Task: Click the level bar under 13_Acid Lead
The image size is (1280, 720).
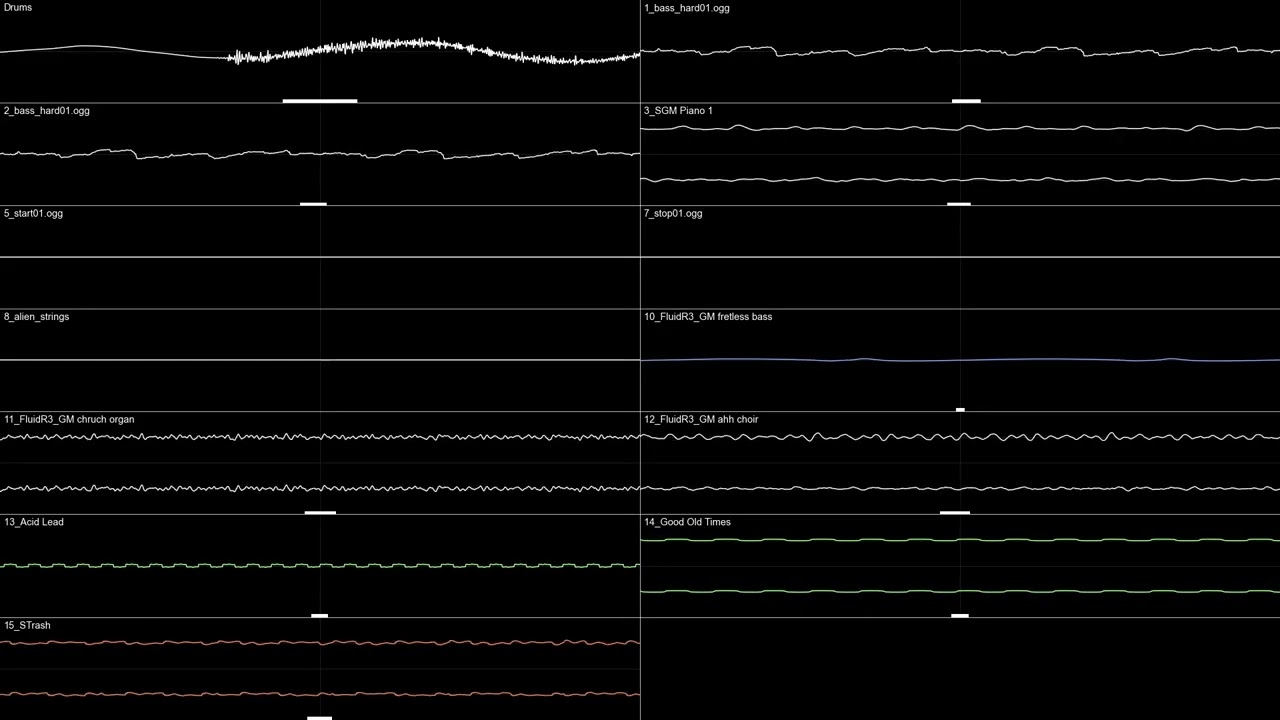Action: (320, 616)
